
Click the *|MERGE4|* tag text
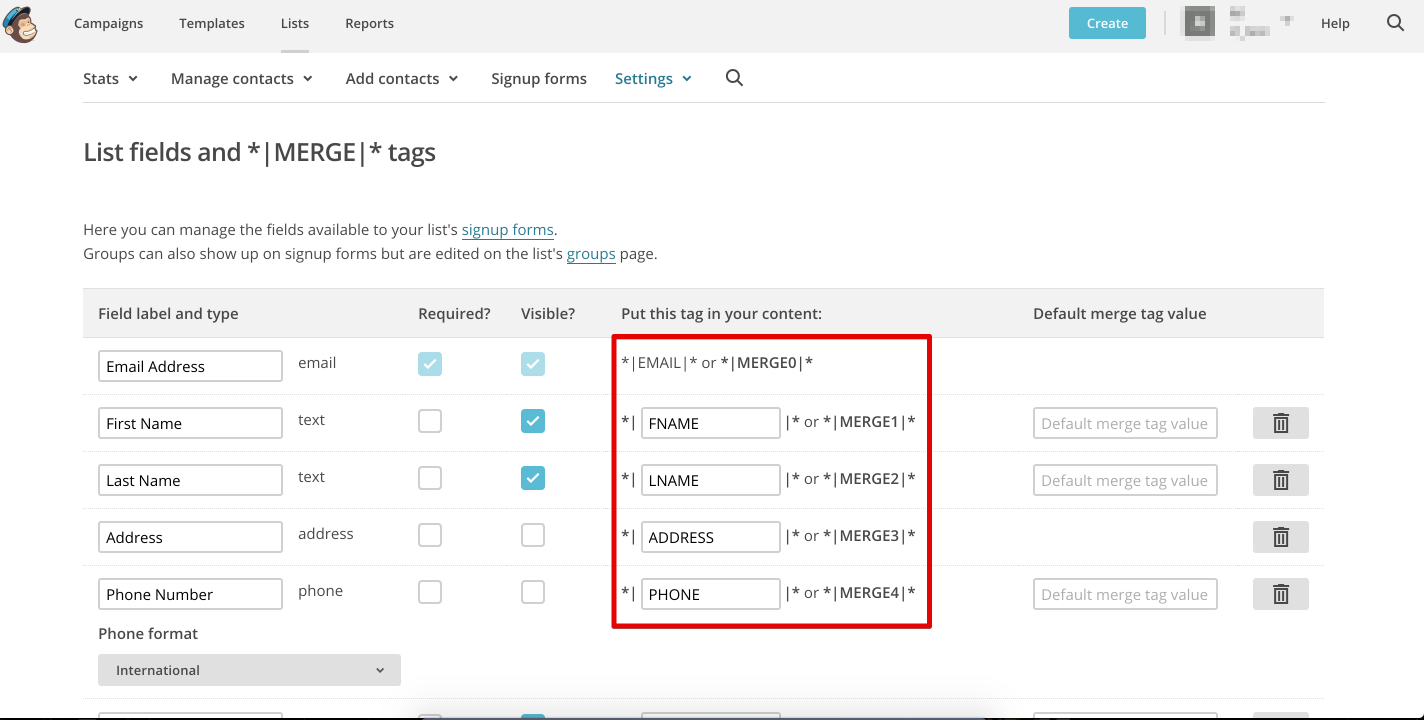tap(869, 592)
